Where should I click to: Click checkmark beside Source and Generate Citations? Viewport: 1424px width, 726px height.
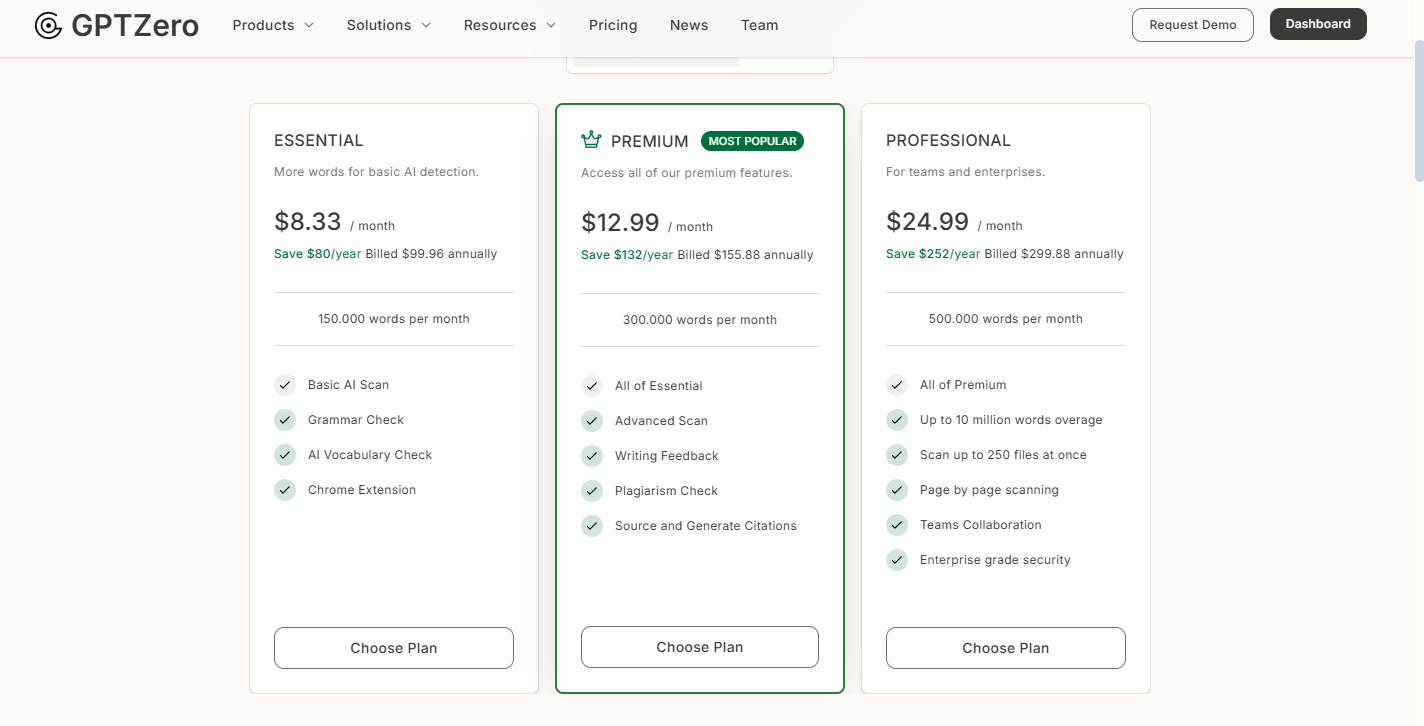[x=592, y=526]
